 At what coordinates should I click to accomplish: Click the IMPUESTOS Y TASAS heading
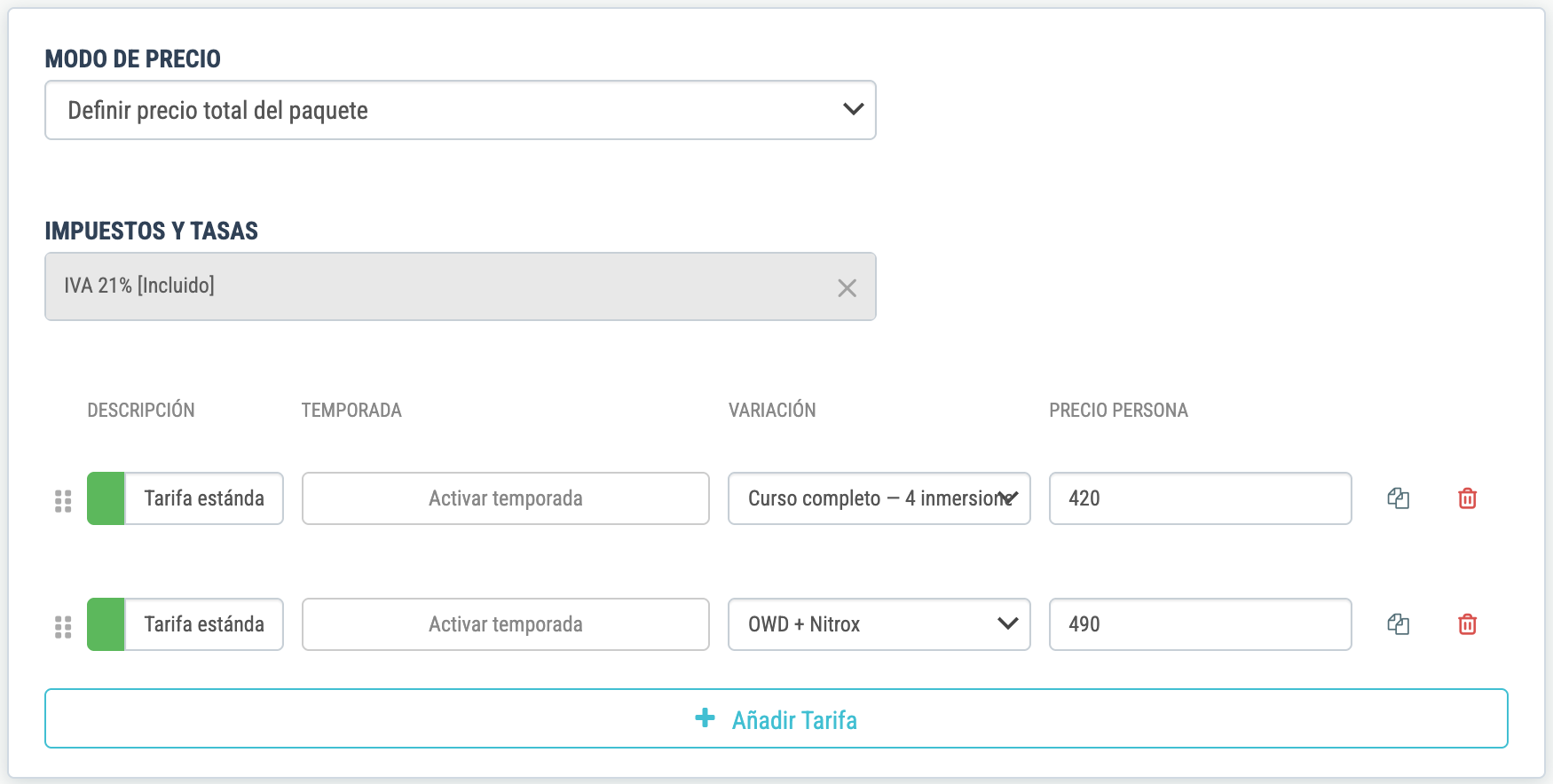tap(152, 231)
